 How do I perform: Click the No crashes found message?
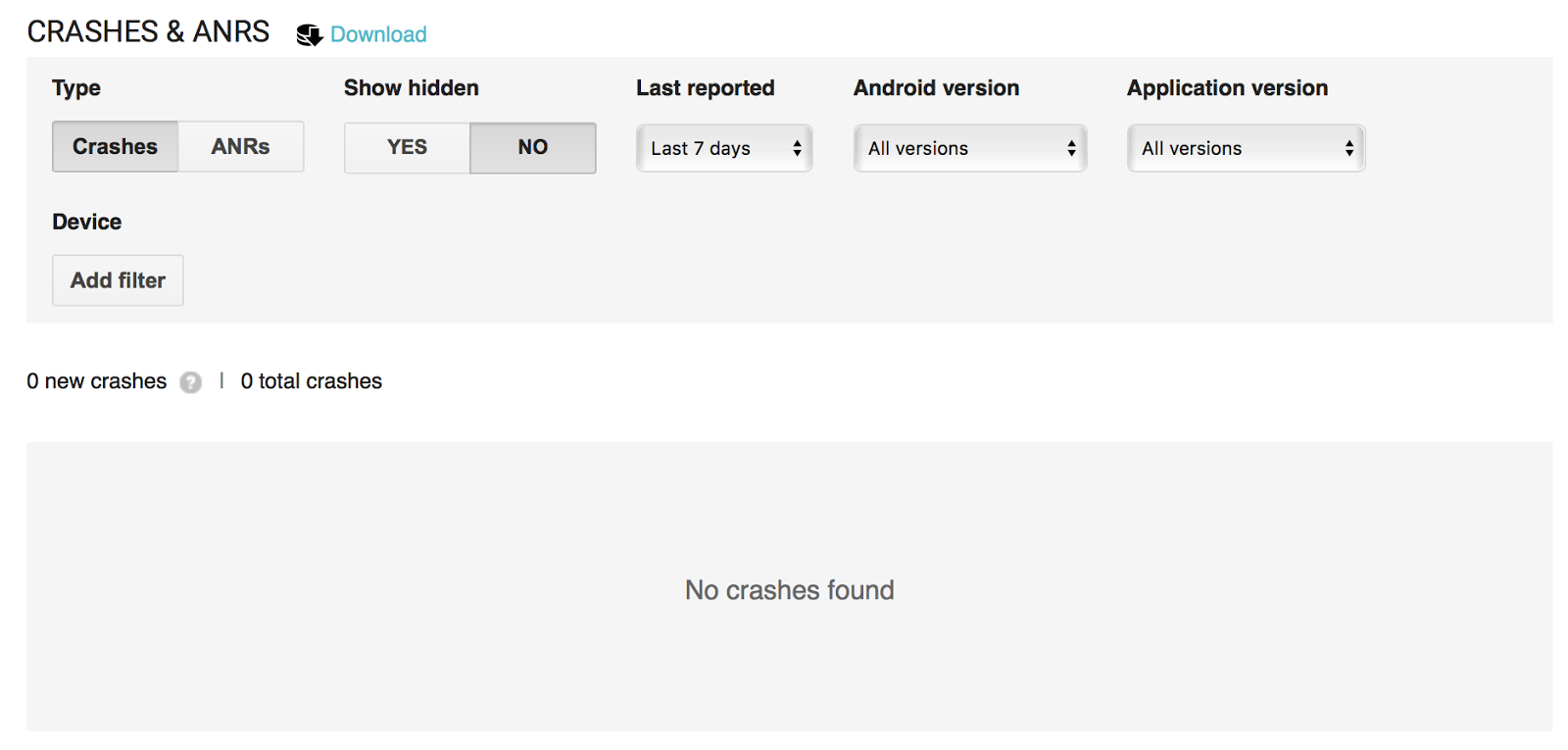790,590
